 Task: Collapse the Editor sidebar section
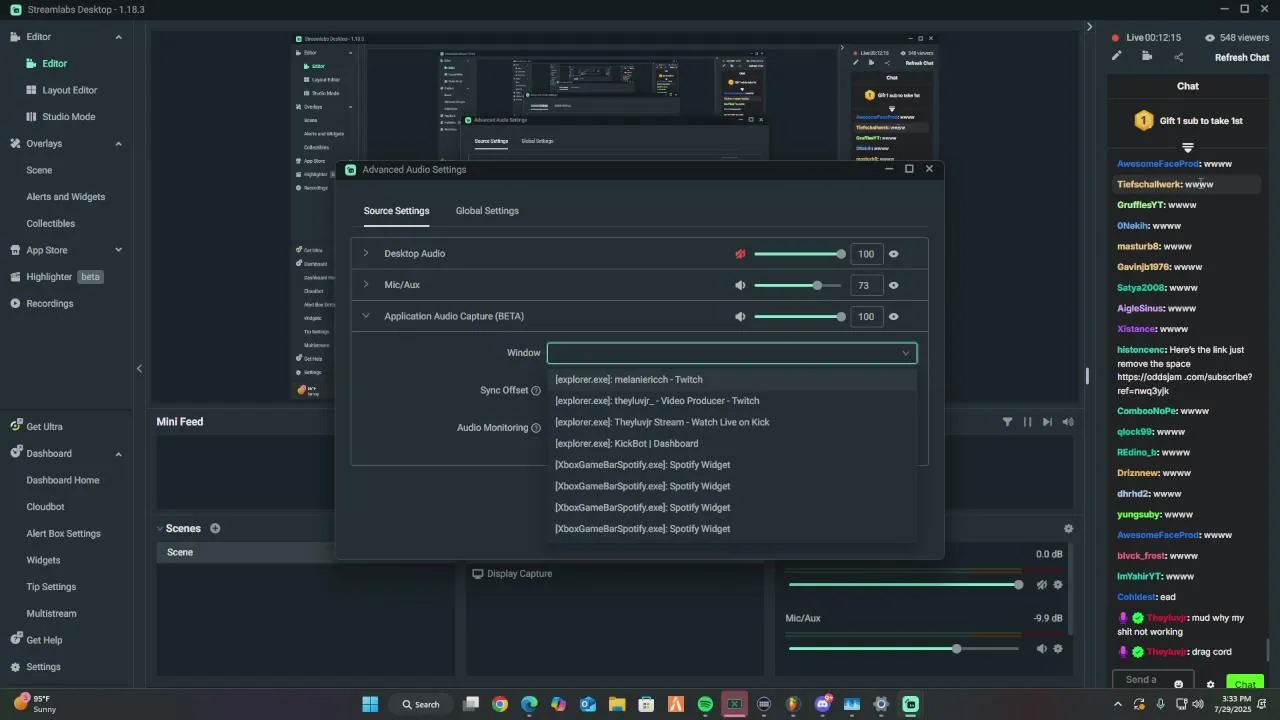[x=118, y=37]
